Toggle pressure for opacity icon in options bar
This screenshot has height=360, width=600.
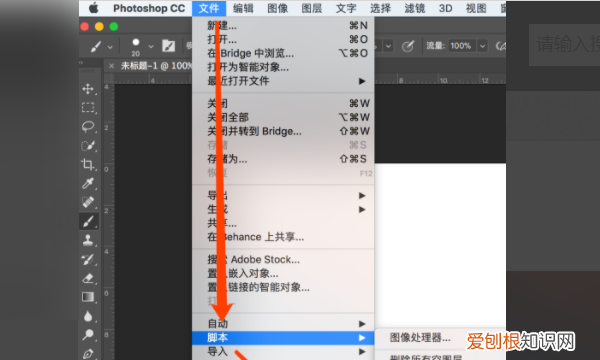pos(408,46)
